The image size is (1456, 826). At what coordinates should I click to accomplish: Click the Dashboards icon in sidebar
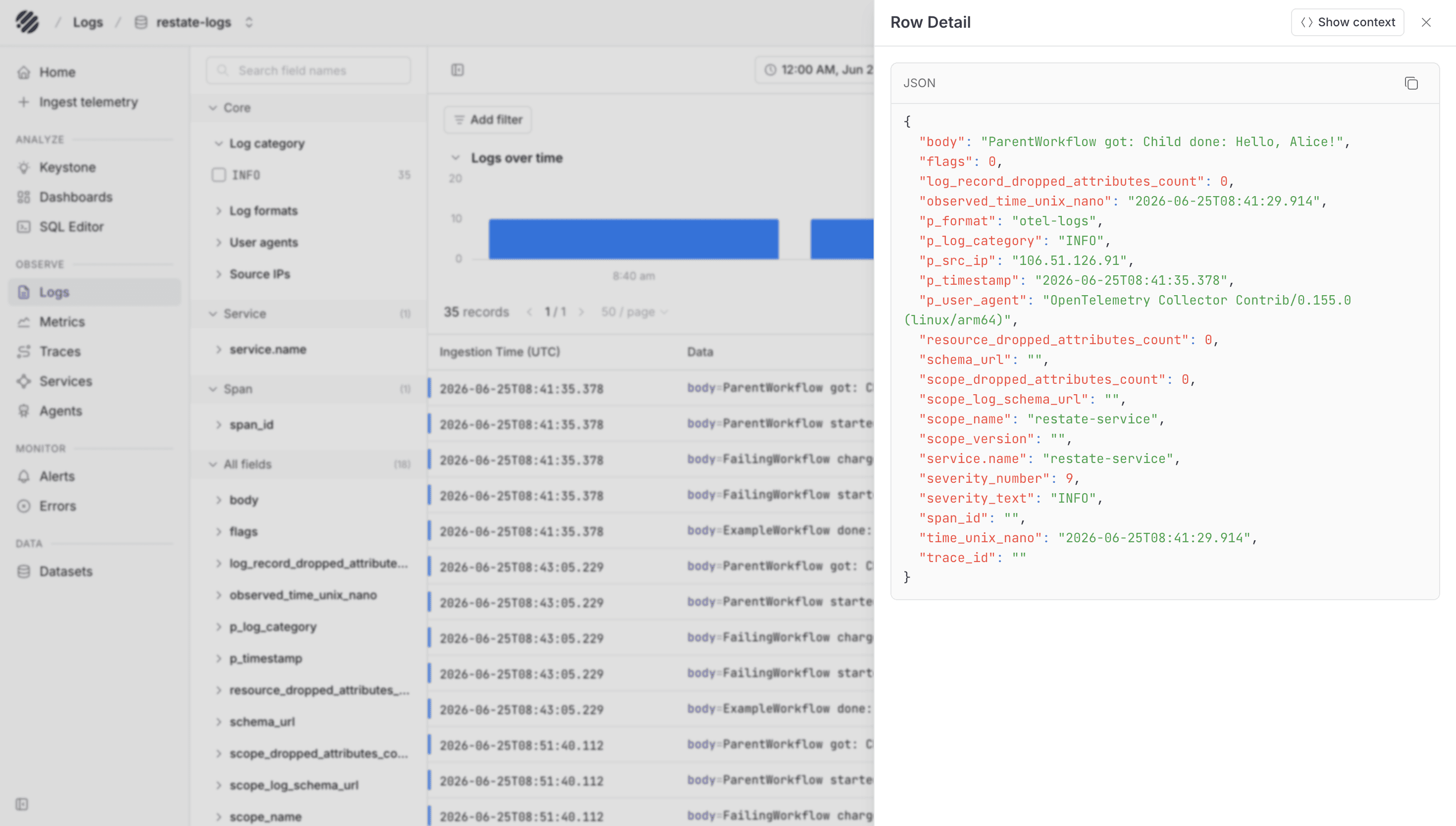(x=23, y=197)
